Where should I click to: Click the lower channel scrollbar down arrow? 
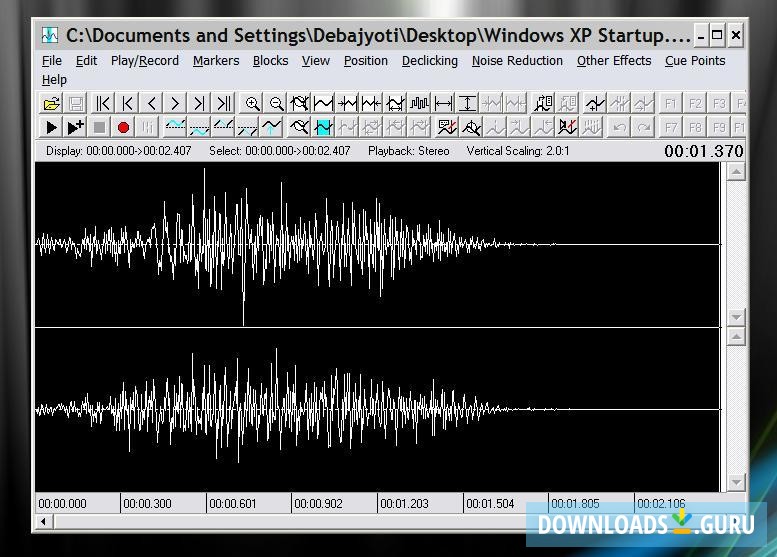[736, 482]
